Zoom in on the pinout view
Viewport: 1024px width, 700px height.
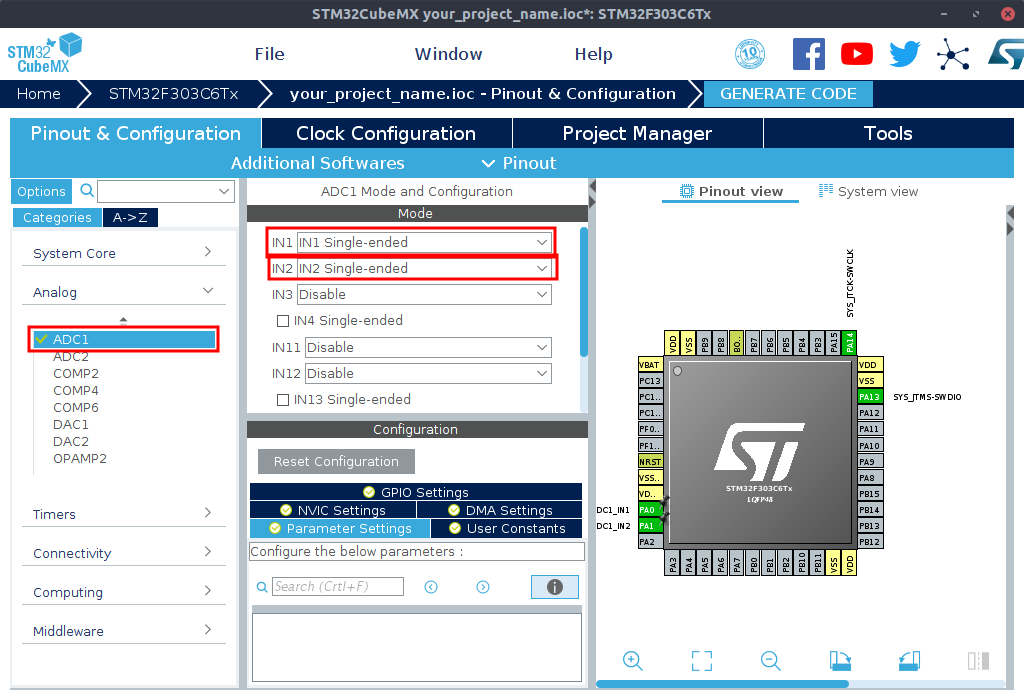(x=632, y=661)
